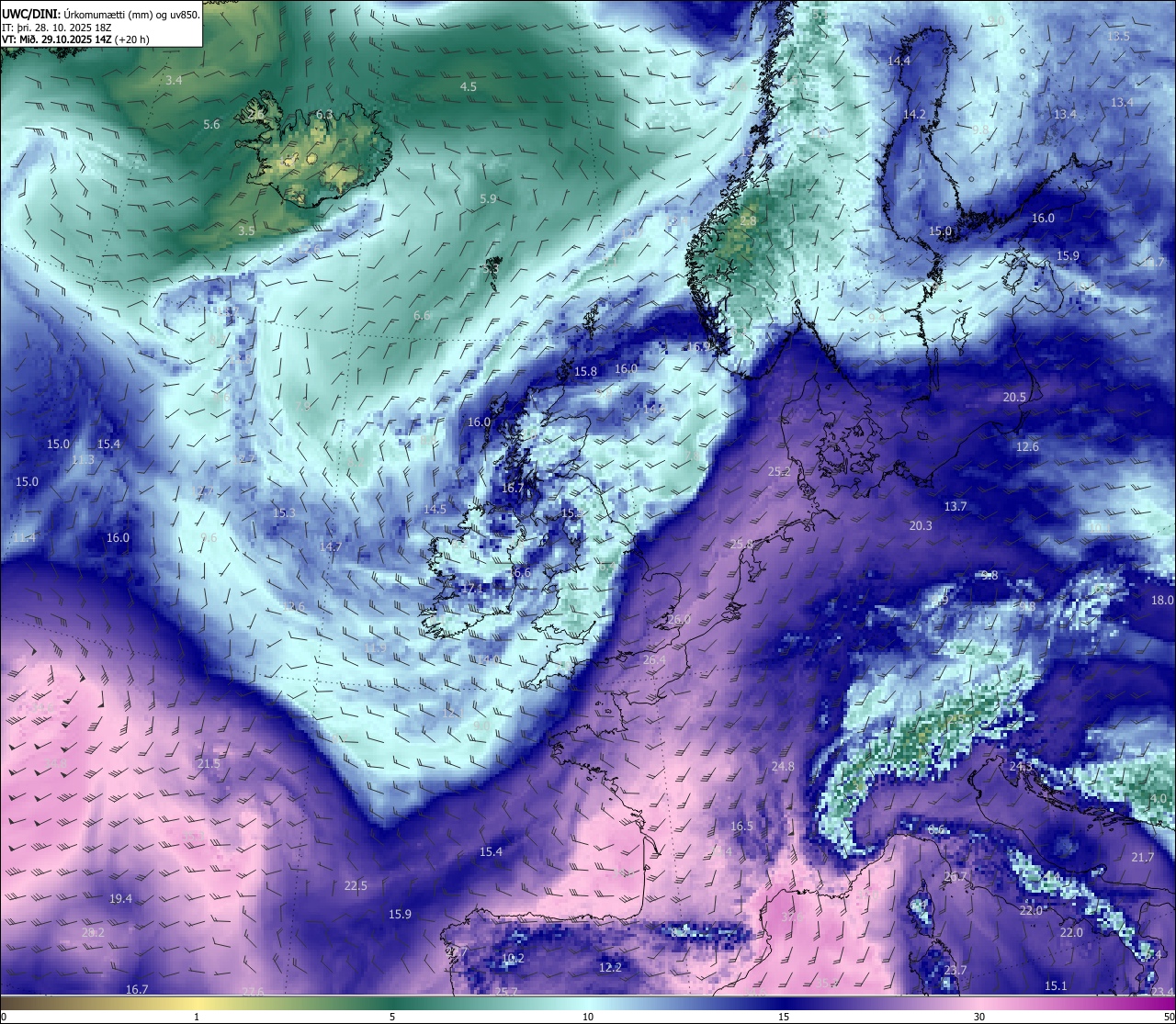Click the 20.5 value label

1014,398
